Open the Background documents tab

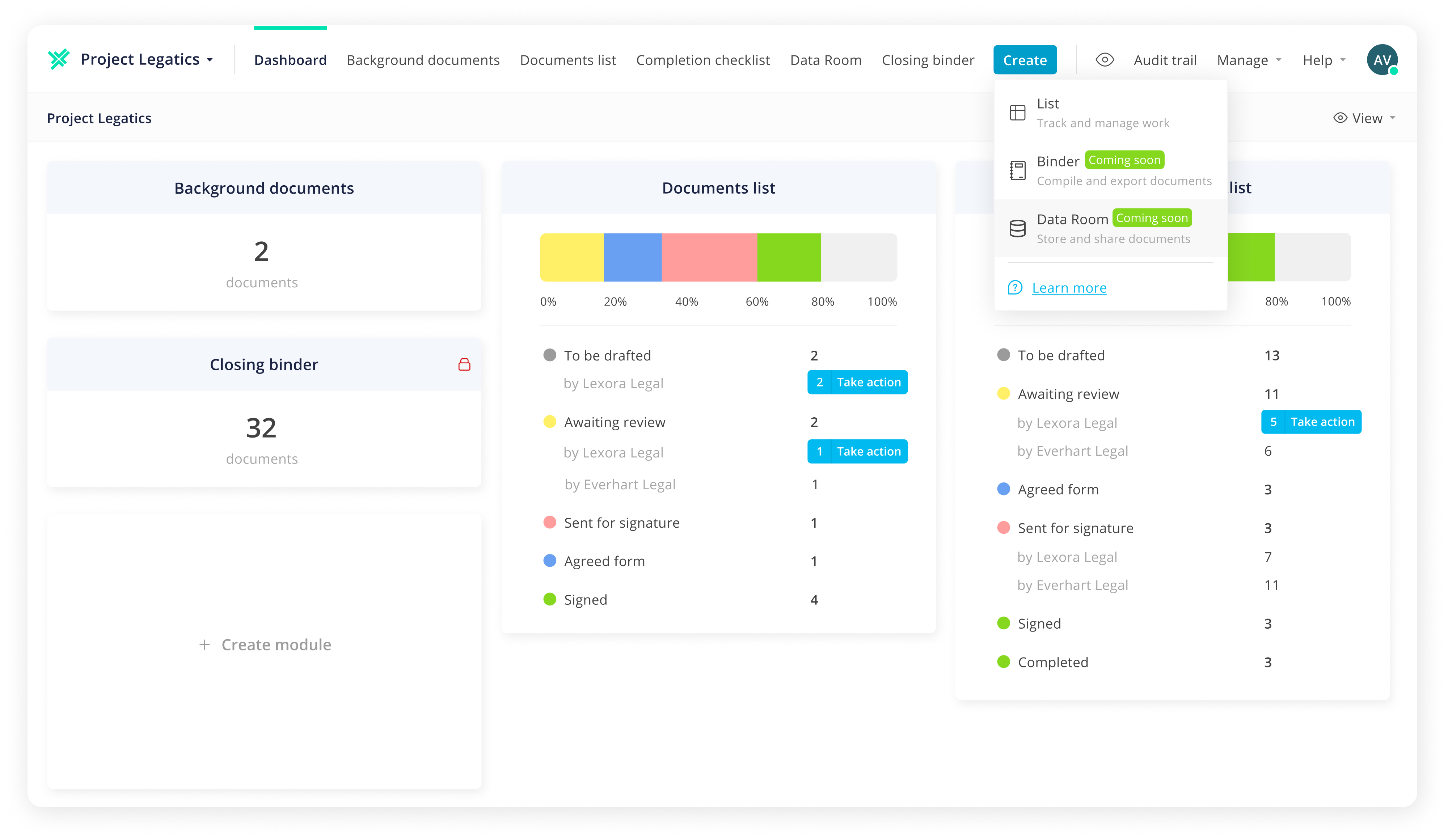click(x=423, y=60)
